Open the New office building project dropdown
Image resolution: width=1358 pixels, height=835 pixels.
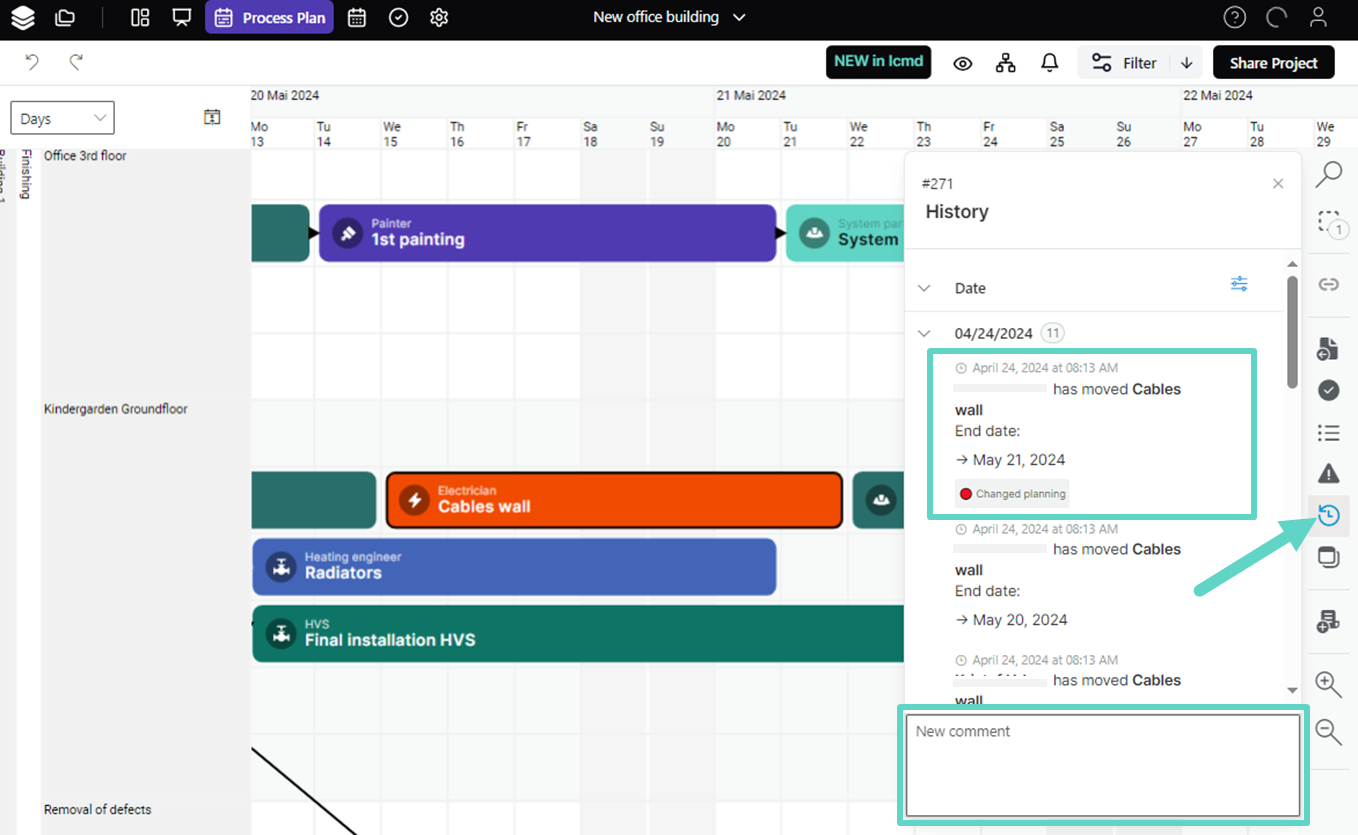669,17
